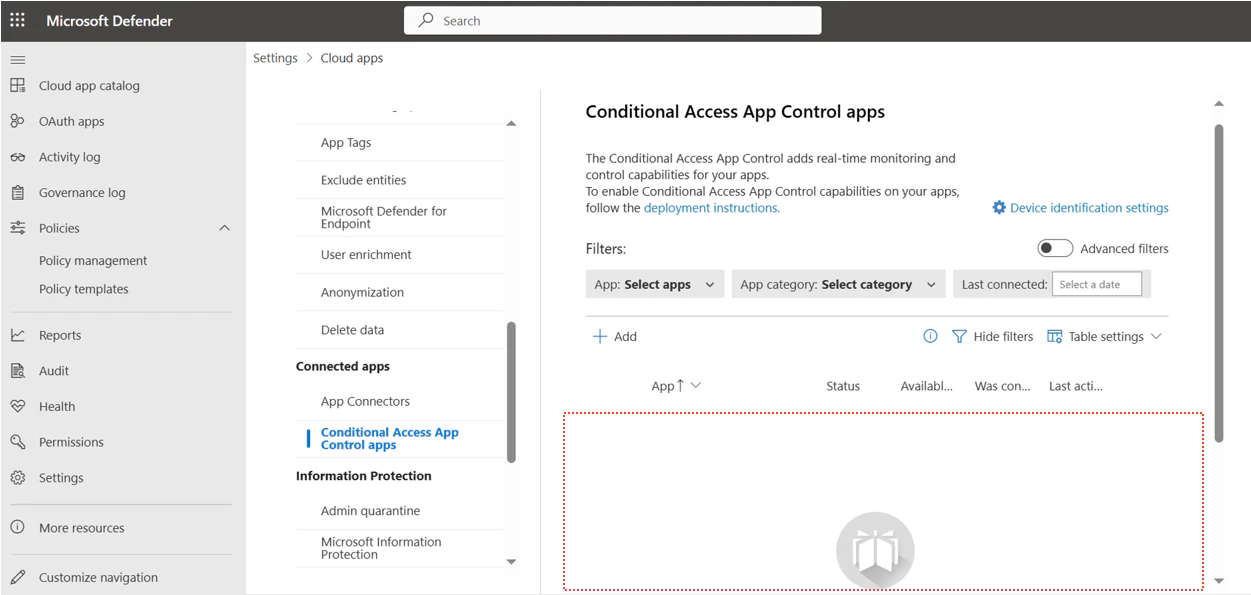This screenshot has width=1251, height=595.
Task: Open Cloud app catalog page
Action: (89, 85)
